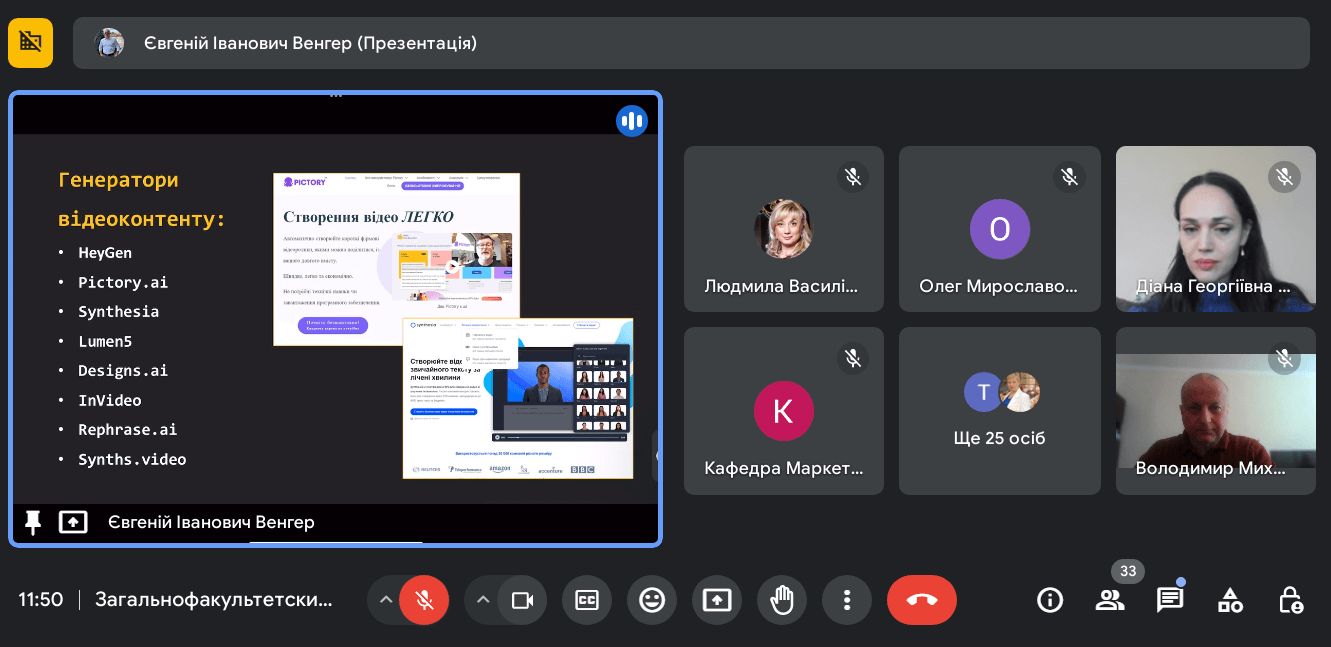
Task: Click the Synthesia bullet on the slide
Action: tap(119, 312)
